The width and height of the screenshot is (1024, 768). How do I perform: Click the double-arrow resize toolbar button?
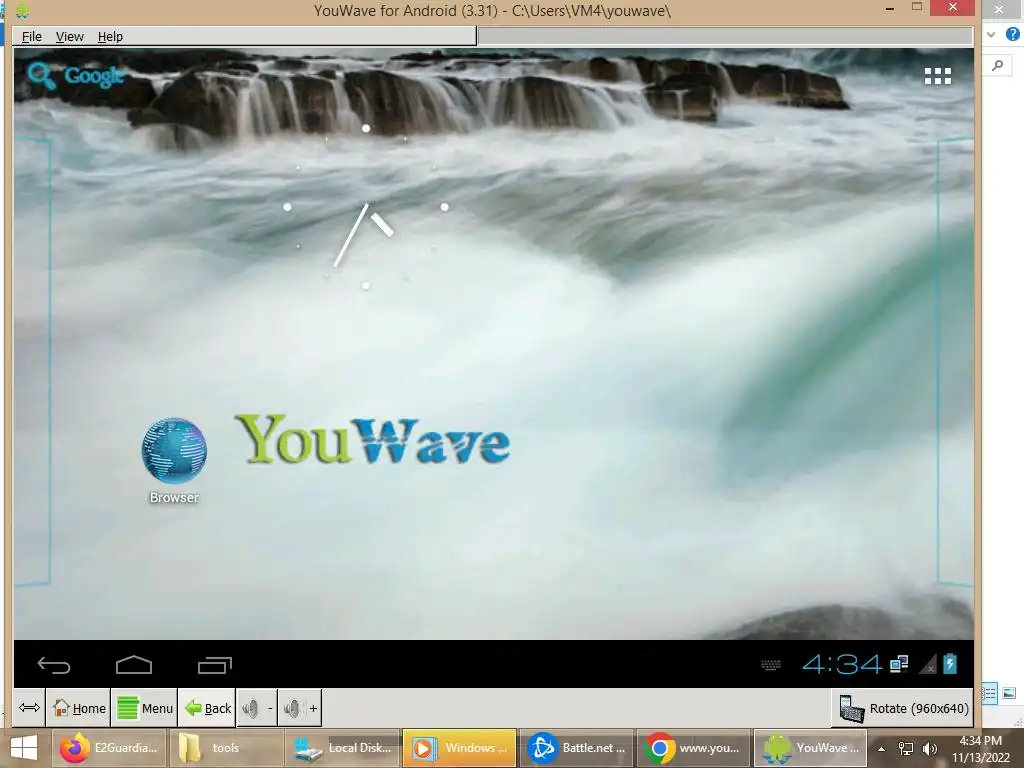[x=29, y=708]
